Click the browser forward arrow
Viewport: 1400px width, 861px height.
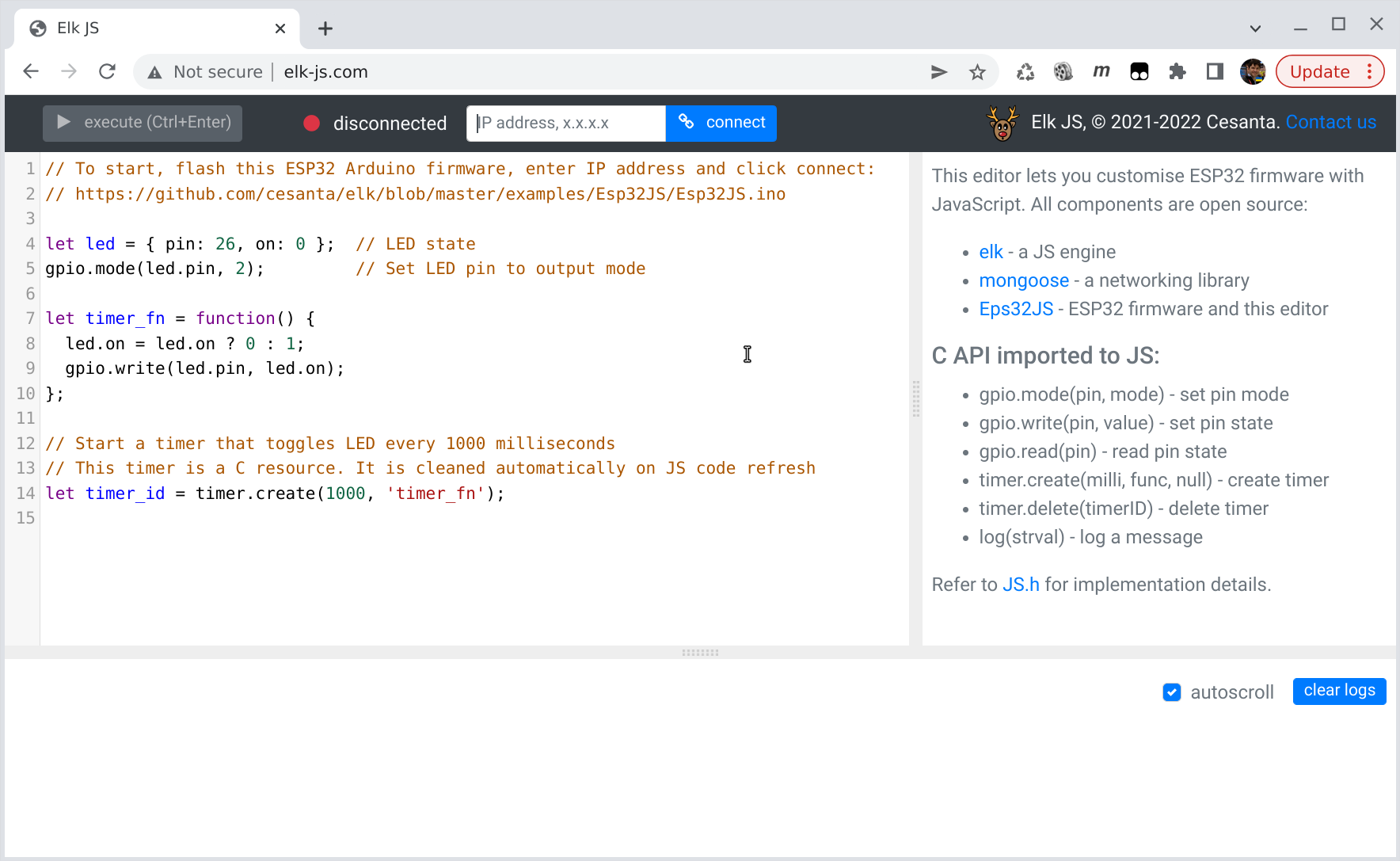69,72
